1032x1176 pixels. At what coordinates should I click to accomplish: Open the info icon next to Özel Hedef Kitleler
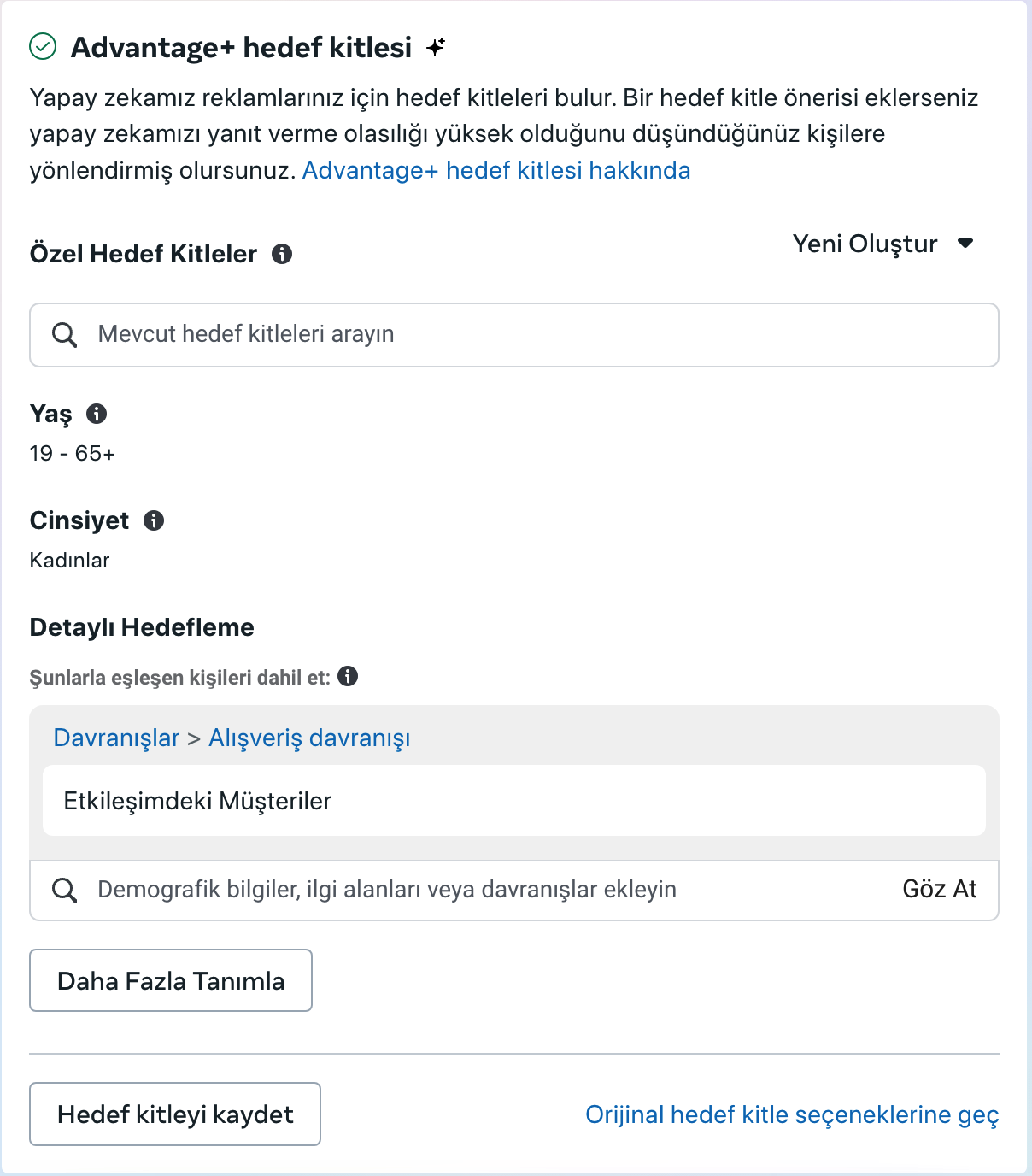tap(282, 254)
